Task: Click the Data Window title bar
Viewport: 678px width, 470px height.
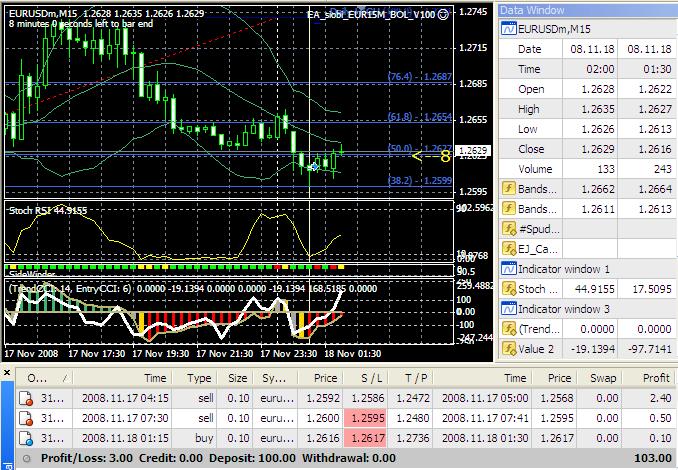Action: coord(586,10)
